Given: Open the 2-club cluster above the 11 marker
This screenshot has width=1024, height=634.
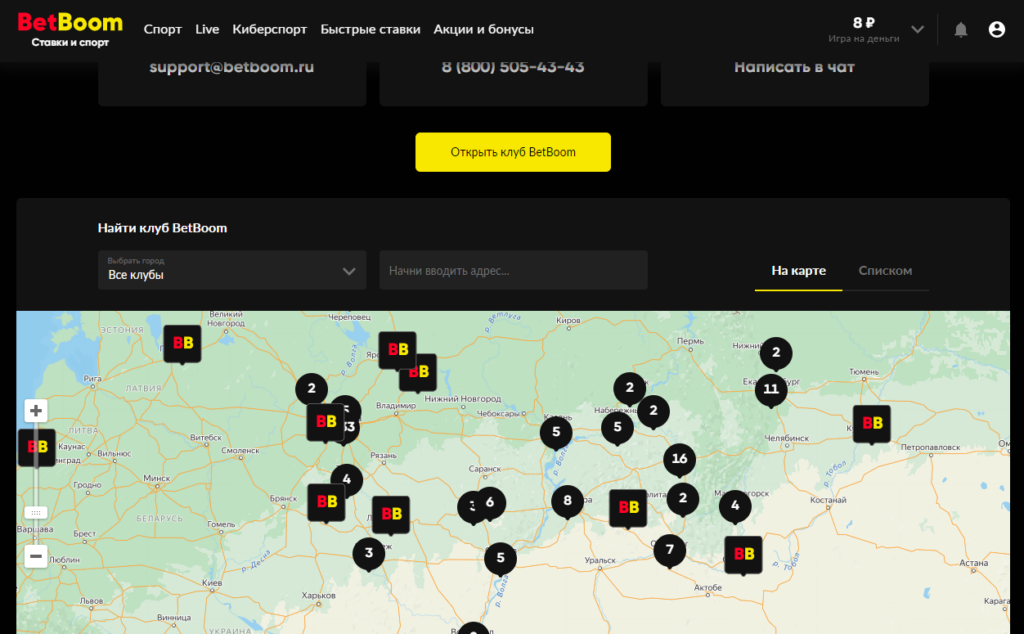Looking at the screenshot, I should tap(776, 353).
